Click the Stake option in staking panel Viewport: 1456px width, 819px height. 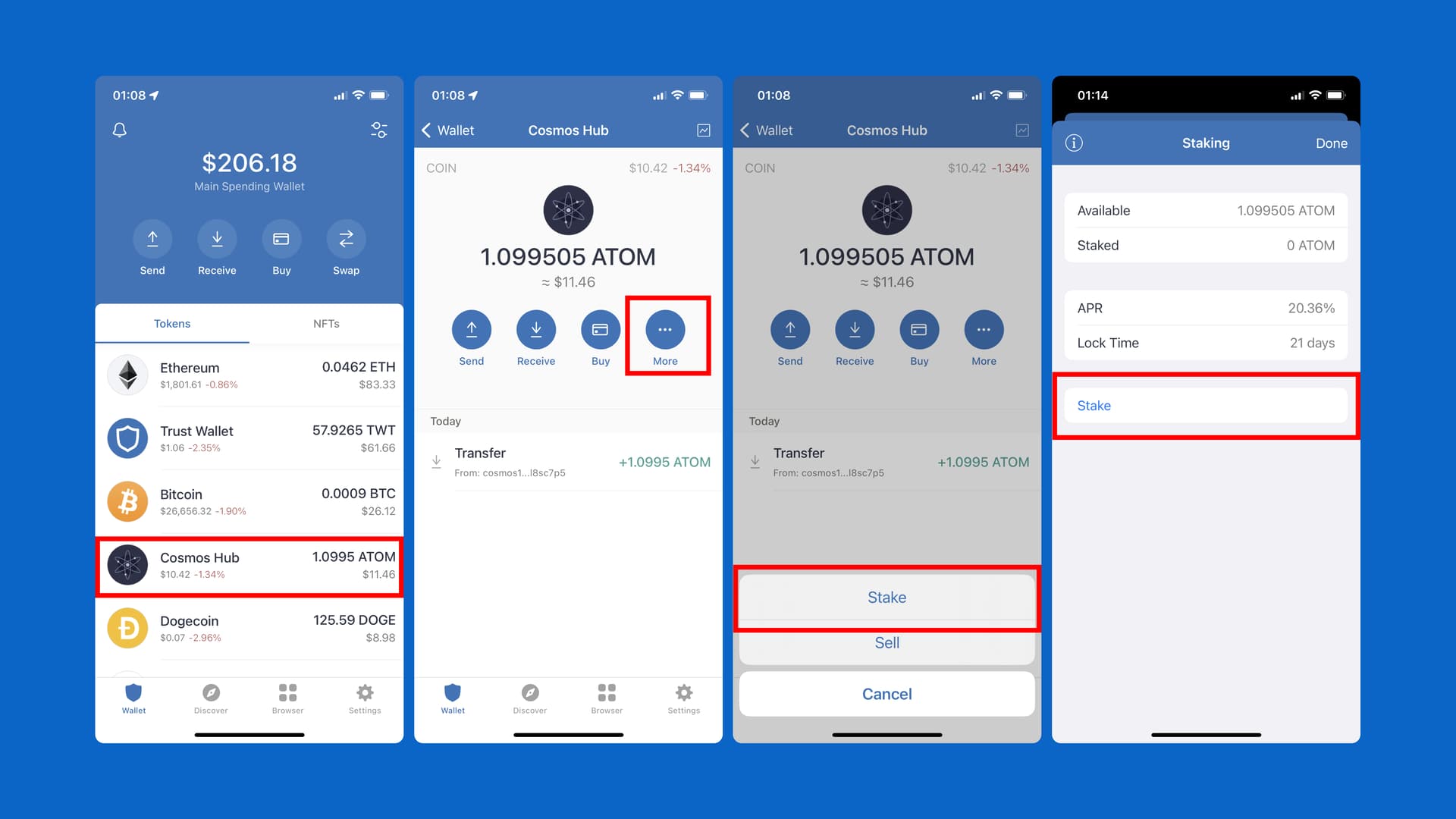pyautogui.click(x=1207, y=405)
